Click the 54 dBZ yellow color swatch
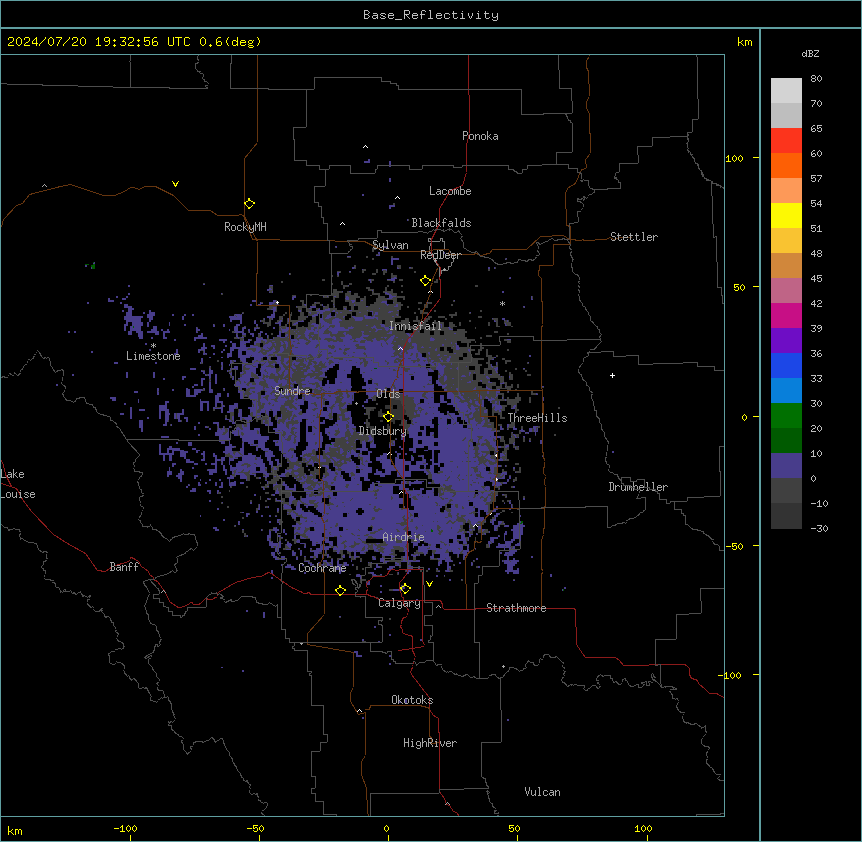Image resolution: width=862 pixels, height=842 pixels. (786, 215)
